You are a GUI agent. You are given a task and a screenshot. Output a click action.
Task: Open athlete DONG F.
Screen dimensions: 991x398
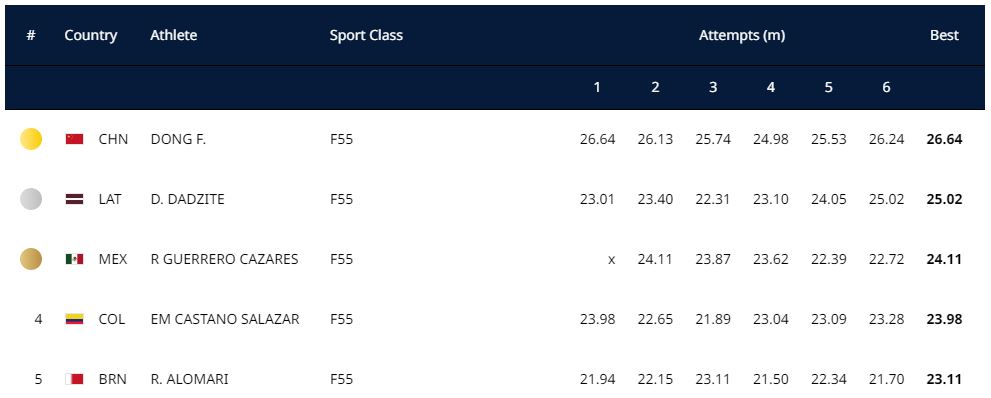tap(178, 140)
